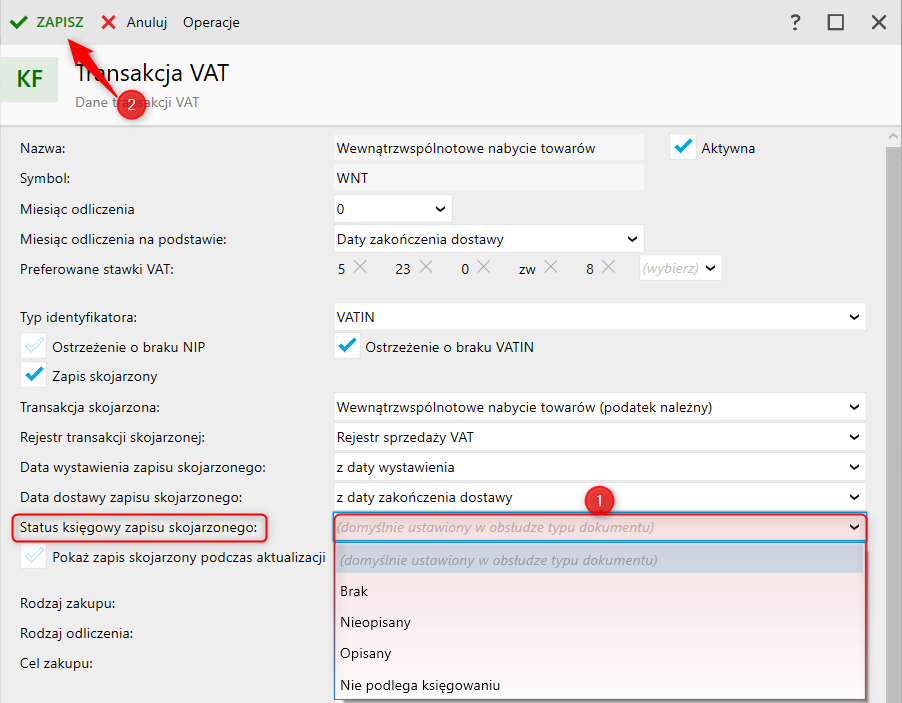
Task: Remove preferred VAT rate 8
Action: click(608, 266)
